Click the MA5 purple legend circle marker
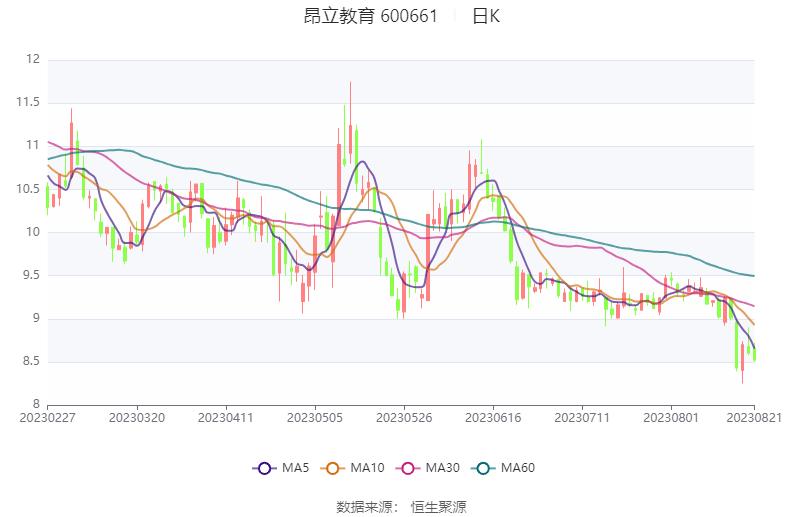Image resolution: width=803 pixels, height=517 pixels. (264, 468)
